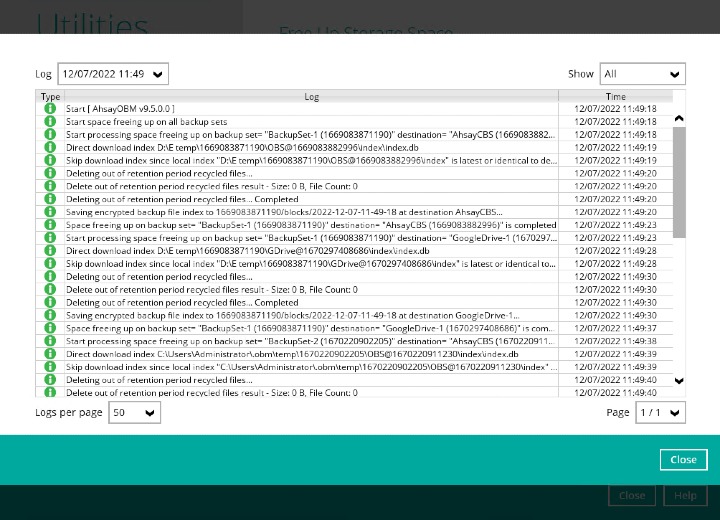Click info icon beside 'Start [ AhsayOBM v9.5.0.0 ]'
Image resolution: width=720 pixels, height=520 pixels.
pos(50,108)
